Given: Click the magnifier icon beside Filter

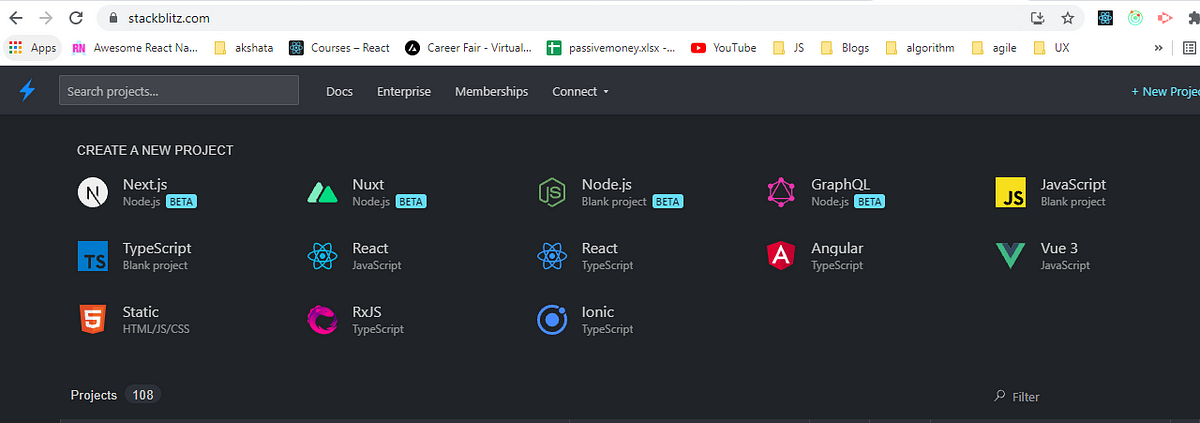Looking at the screenshot, I should (x=1000, y=396).
